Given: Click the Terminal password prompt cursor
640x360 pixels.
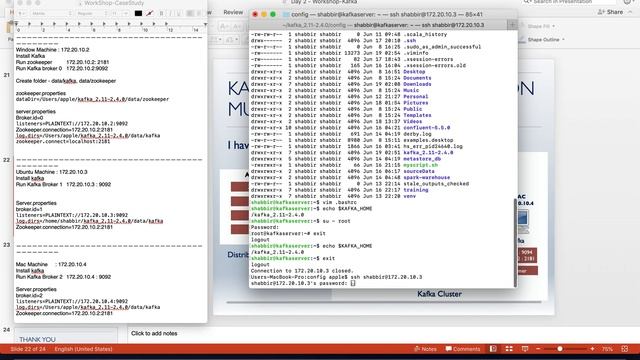Looking at the screenshot, I should coord(353,283).
